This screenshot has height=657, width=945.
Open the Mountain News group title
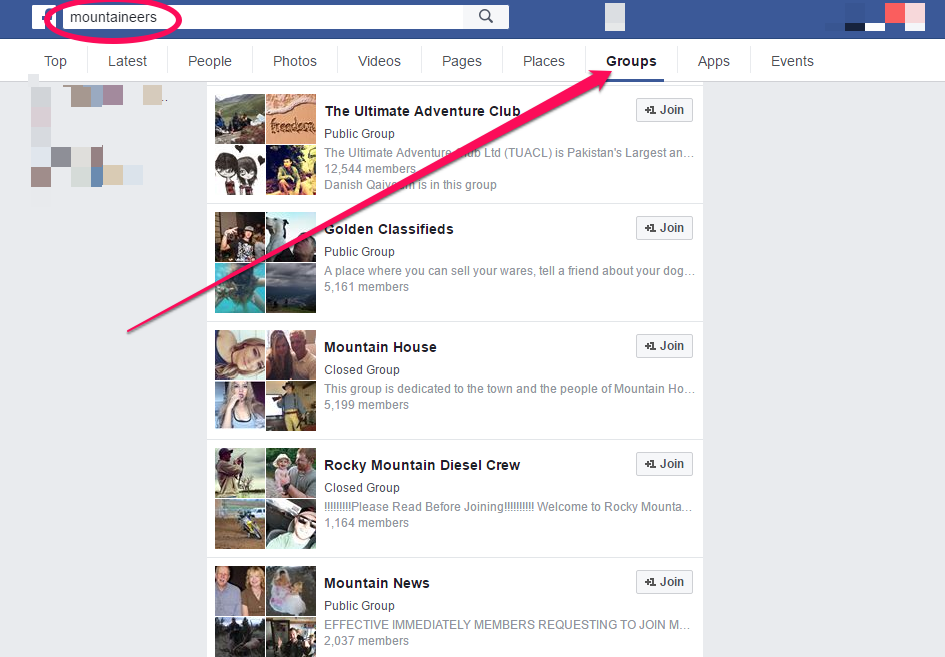point(377,583)
